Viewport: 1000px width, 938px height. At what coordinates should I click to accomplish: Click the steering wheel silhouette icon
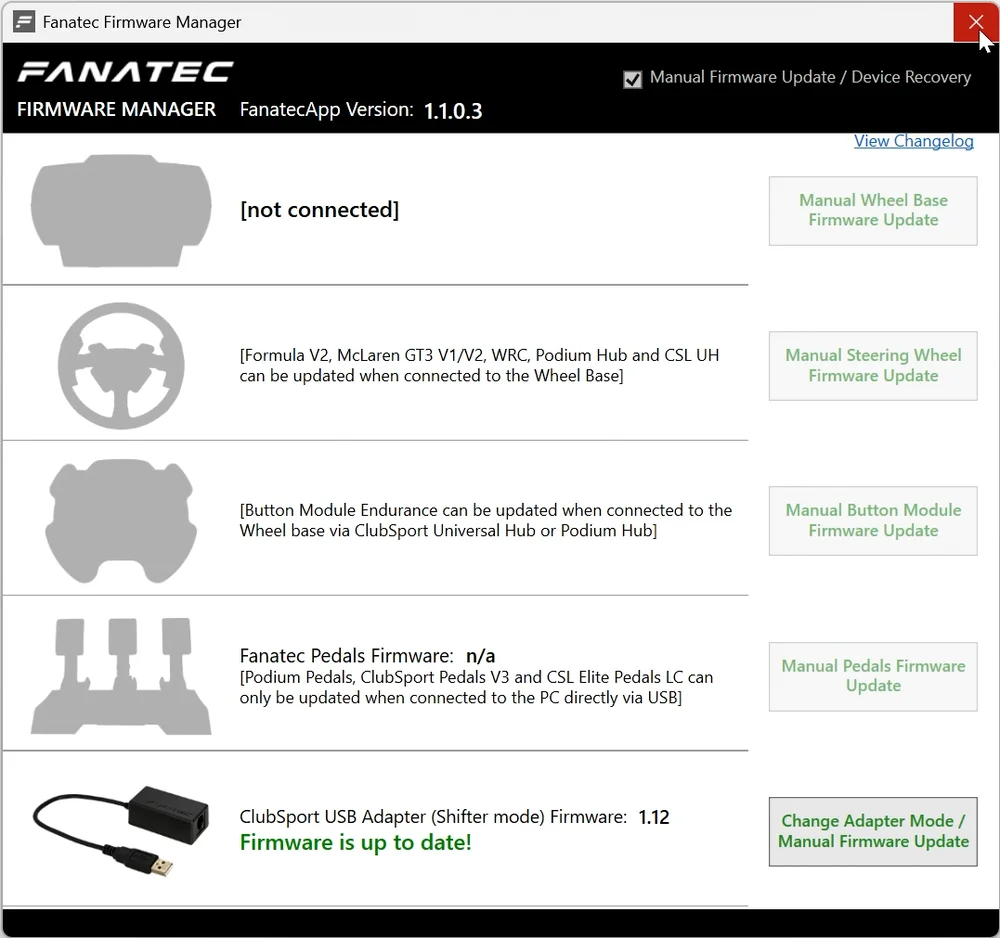coord(121,366)
